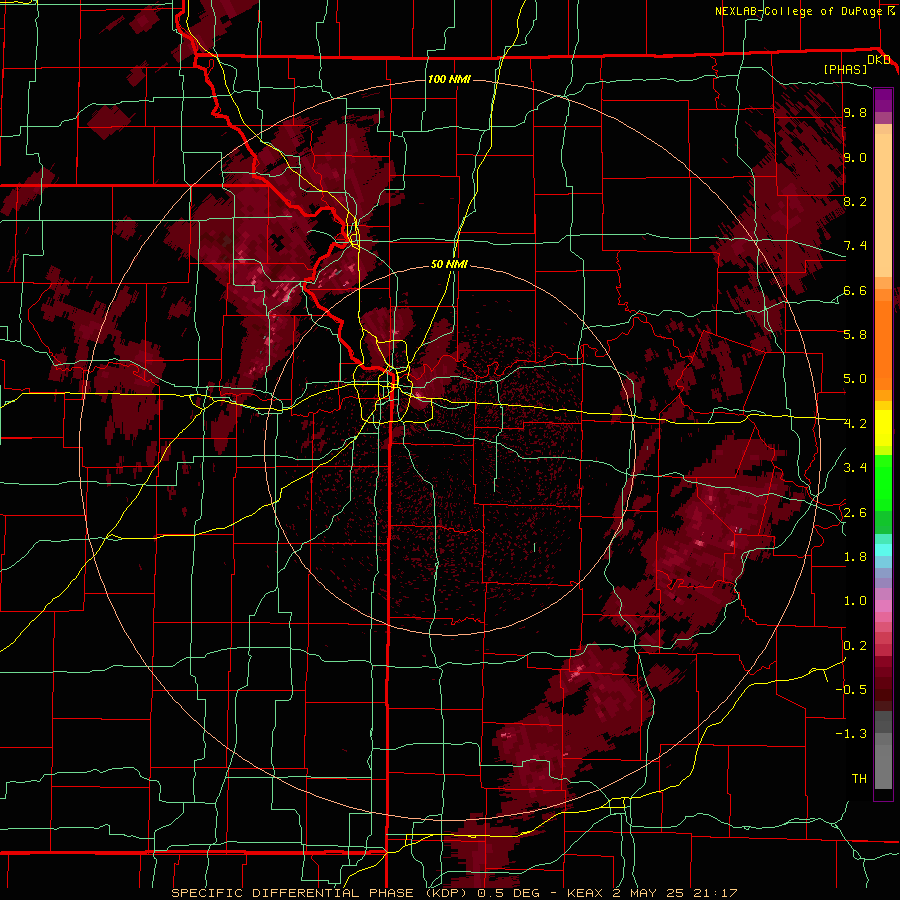Click the 9.0 scale value
The image size is (900, 900).
coord(855,157)
